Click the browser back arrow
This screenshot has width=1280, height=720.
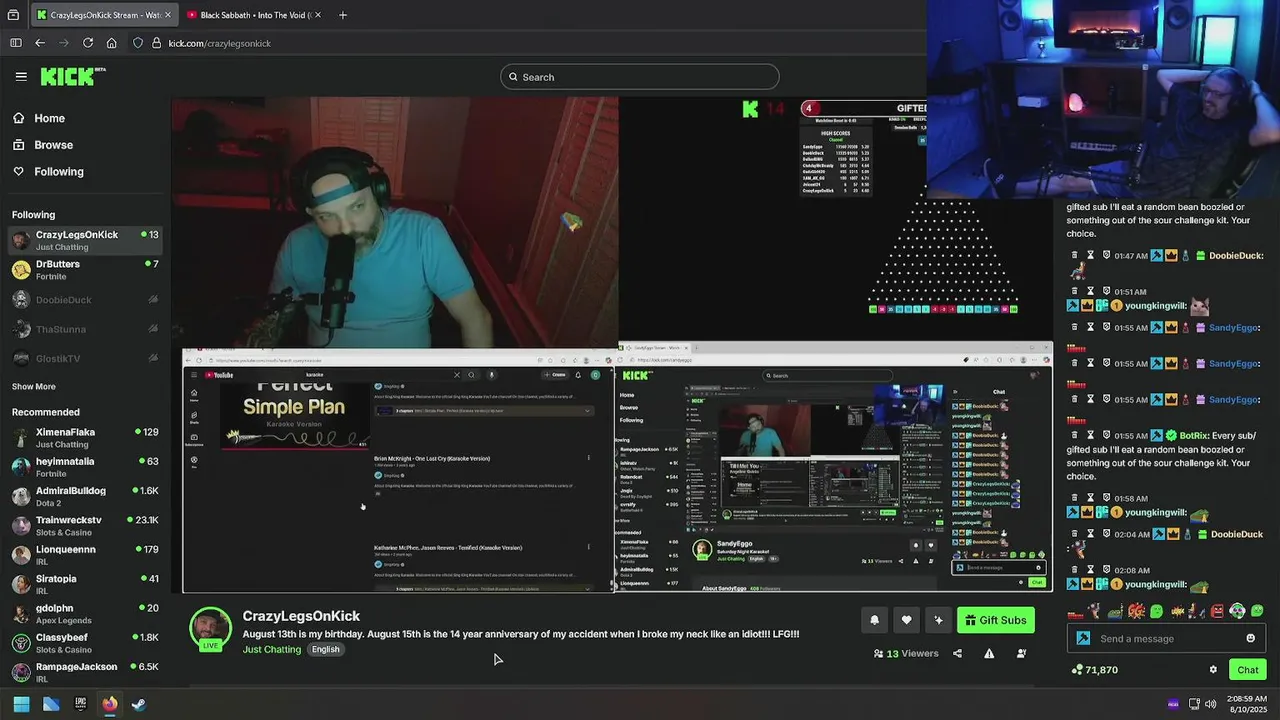pyautogui.click(x=40, y=43)
